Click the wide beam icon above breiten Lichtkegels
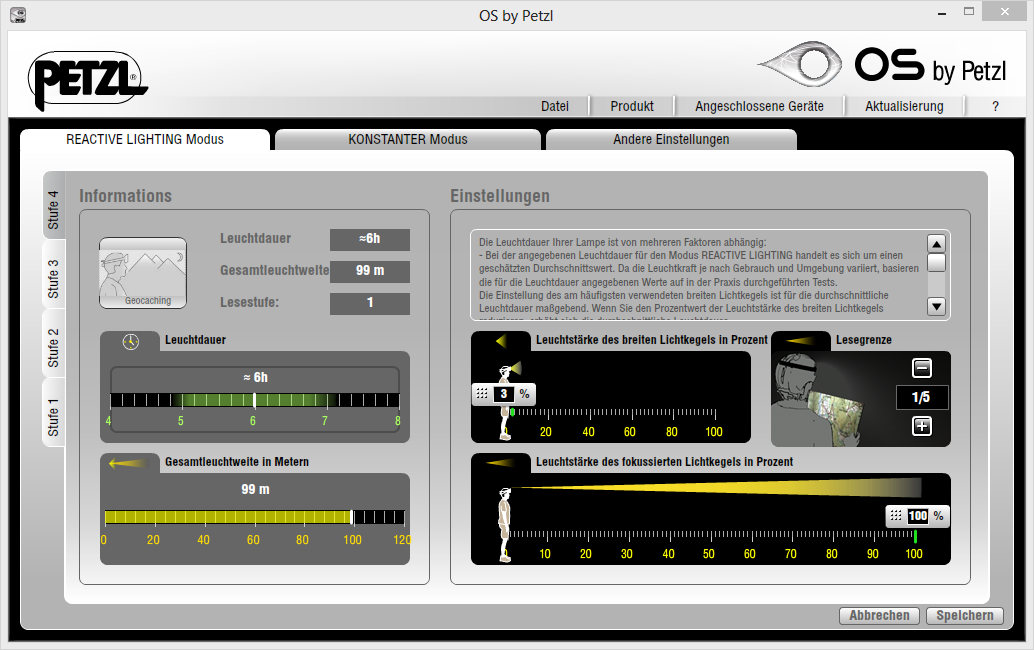Screen dimensions: 1034x650 [502, 341]
